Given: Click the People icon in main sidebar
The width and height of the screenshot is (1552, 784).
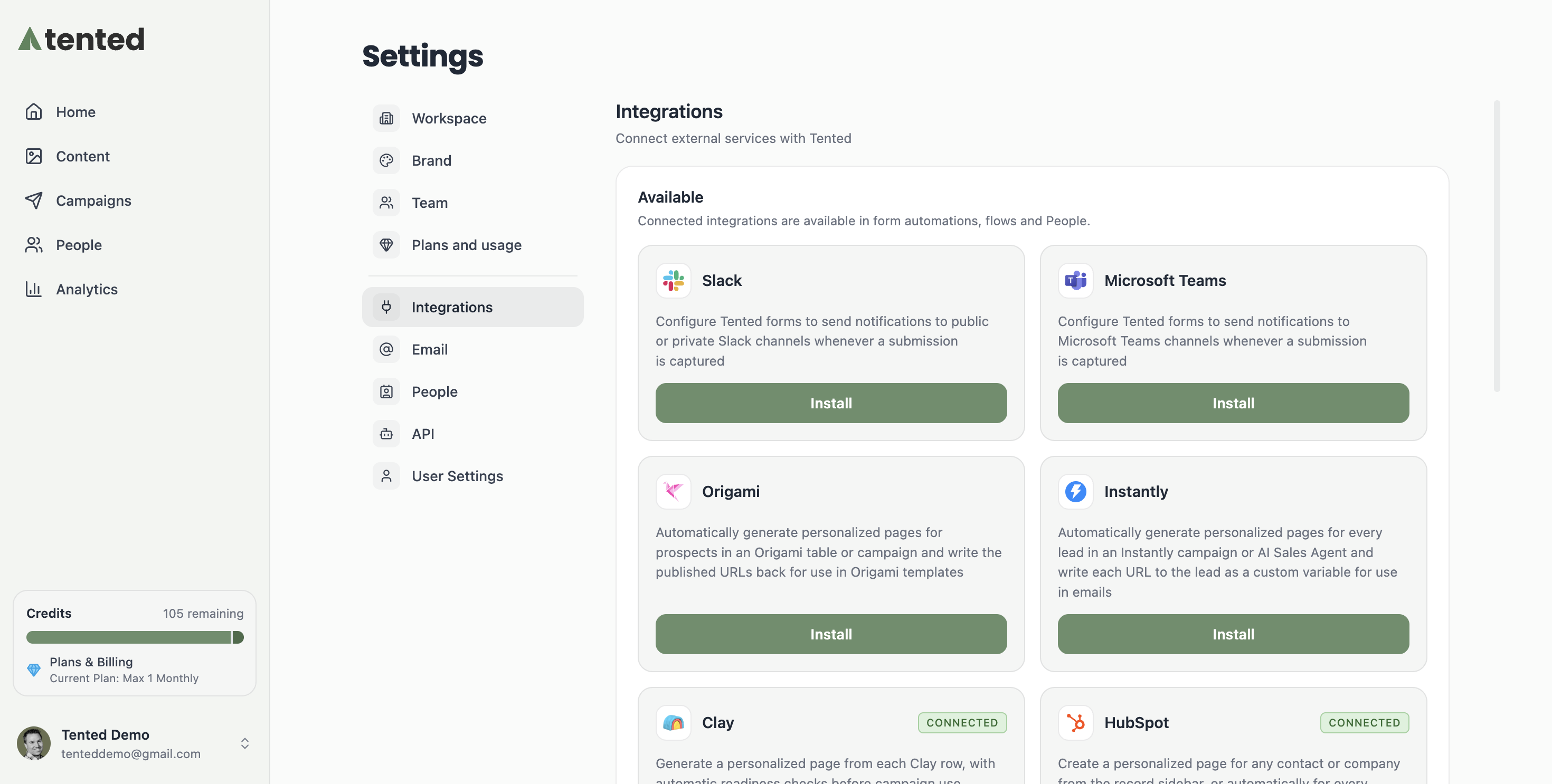Looking at the screenshot, I should point(34,245).
